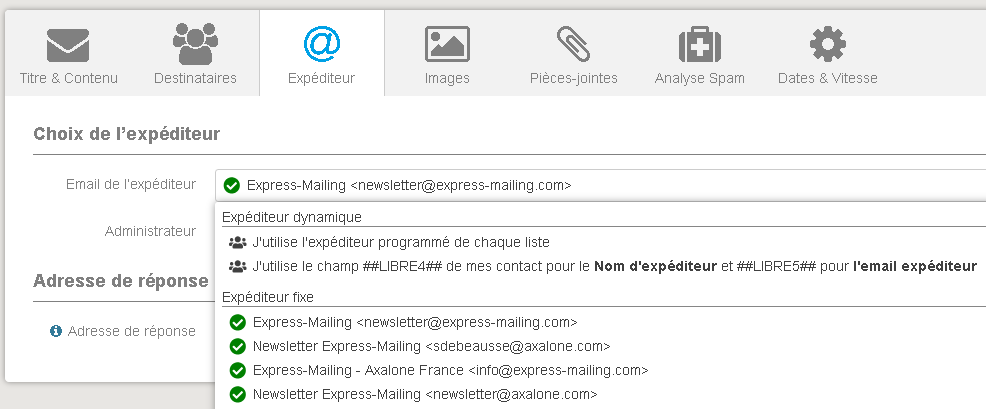Image resolution: width=986 pixels, height=409 pixels.
Task: Click green check beside info@express-mailing.com entry
Action: tap(237, 370)
